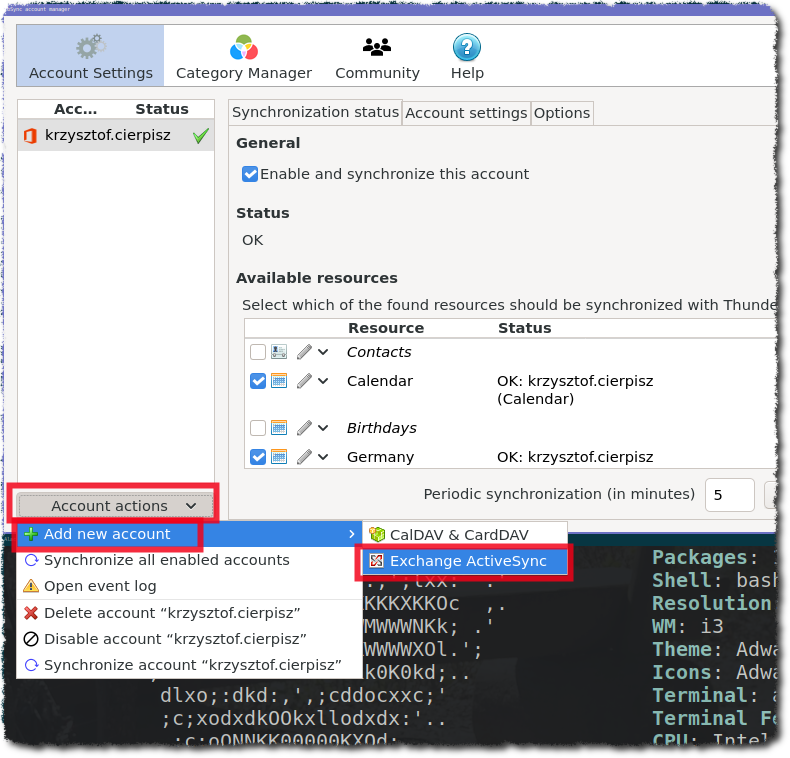The width and height of the screenshot is (790, 758).
Task: Click periodic synchronization minutes field
Action: coord(729,495)
